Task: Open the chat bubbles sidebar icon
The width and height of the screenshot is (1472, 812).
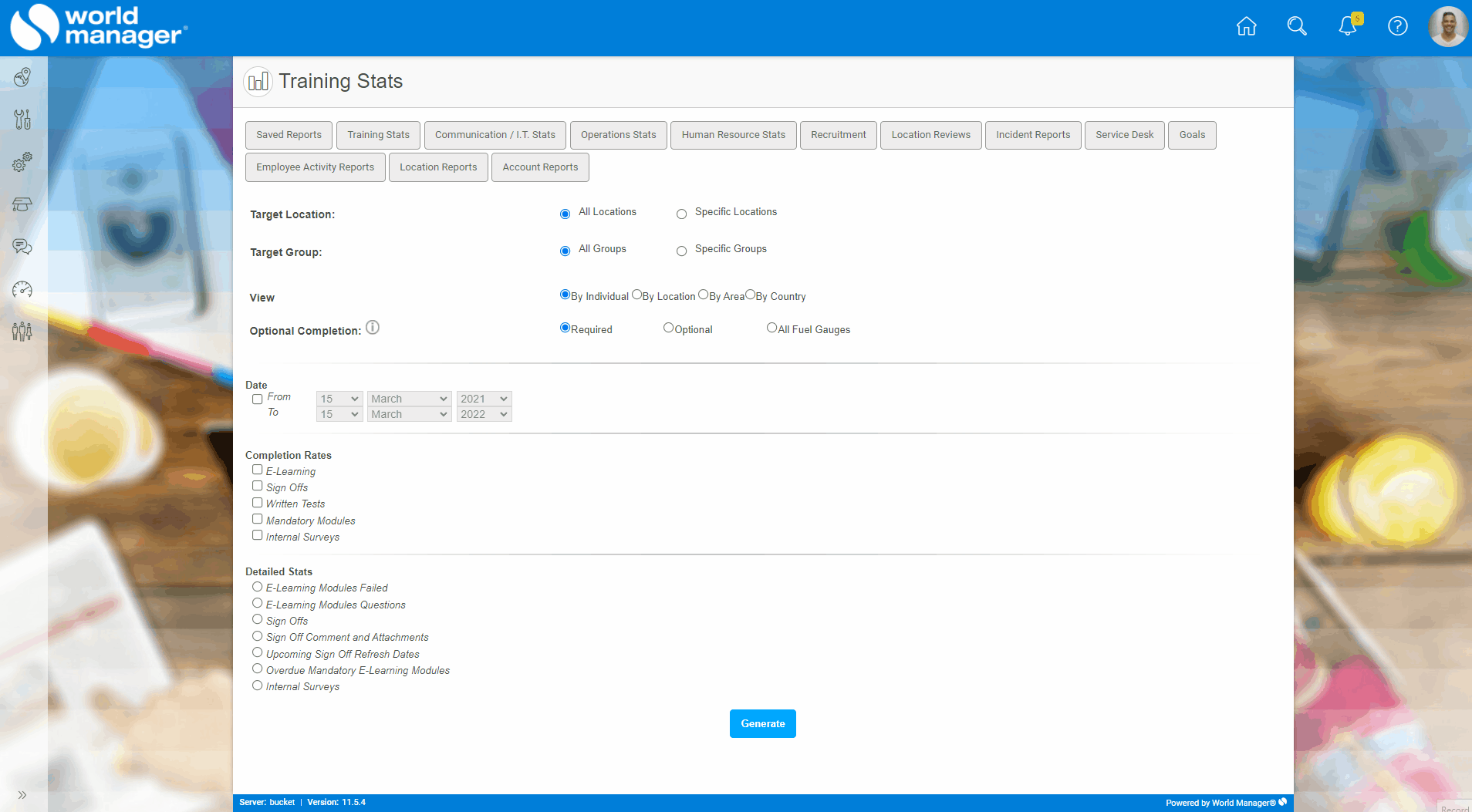Action: 22,247
